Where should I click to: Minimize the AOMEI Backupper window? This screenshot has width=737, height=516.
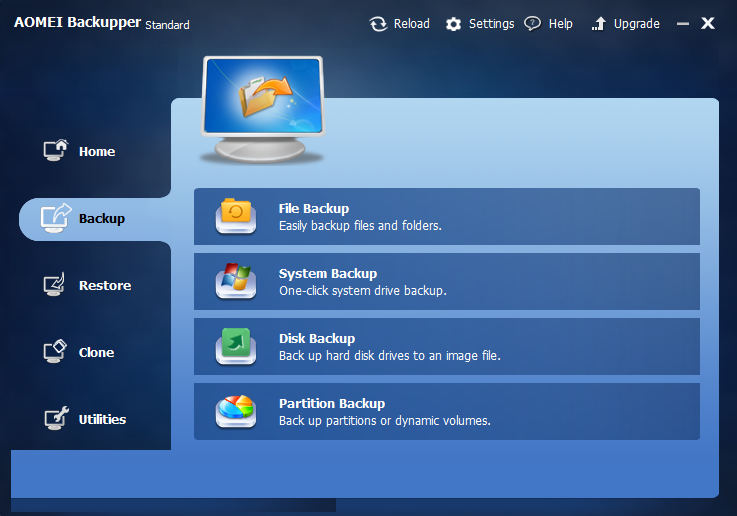pyautogui.click(x=683, y=23)
